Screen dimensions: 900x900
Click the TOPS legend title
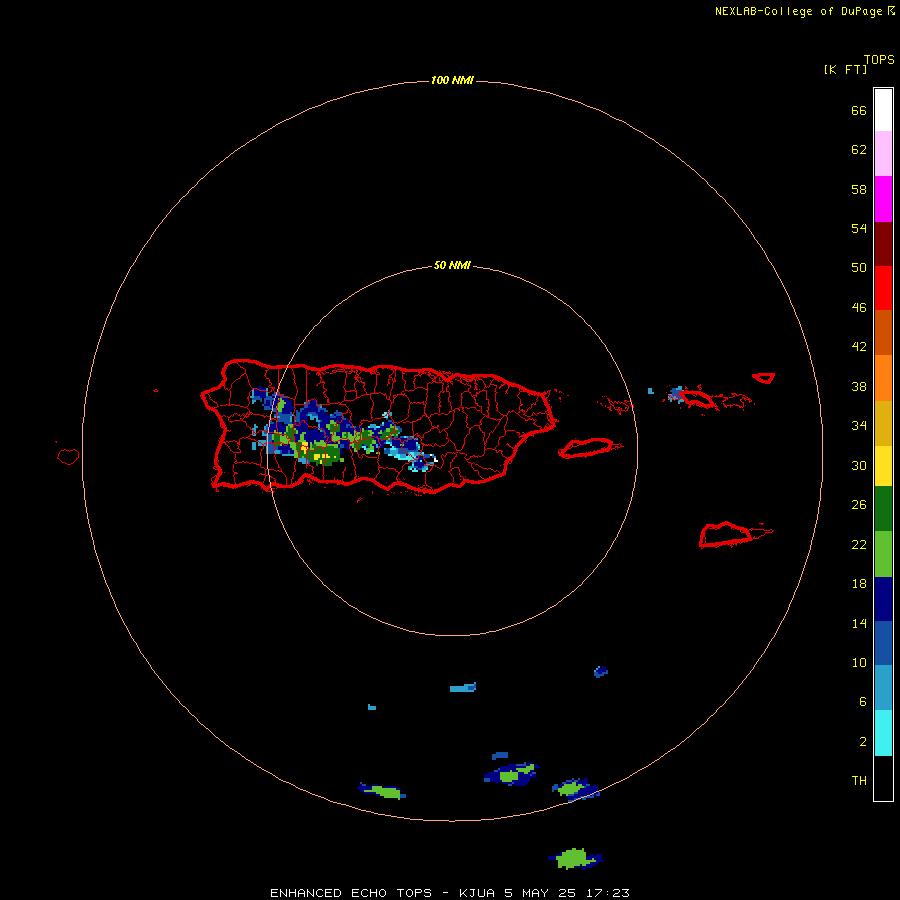pyautogui.click(x=879, y=59)
